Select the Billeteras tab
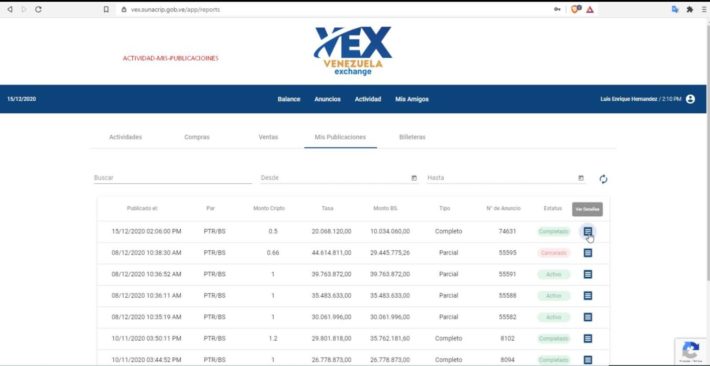Viewport: 710px width, 366px height. (412, 137)
